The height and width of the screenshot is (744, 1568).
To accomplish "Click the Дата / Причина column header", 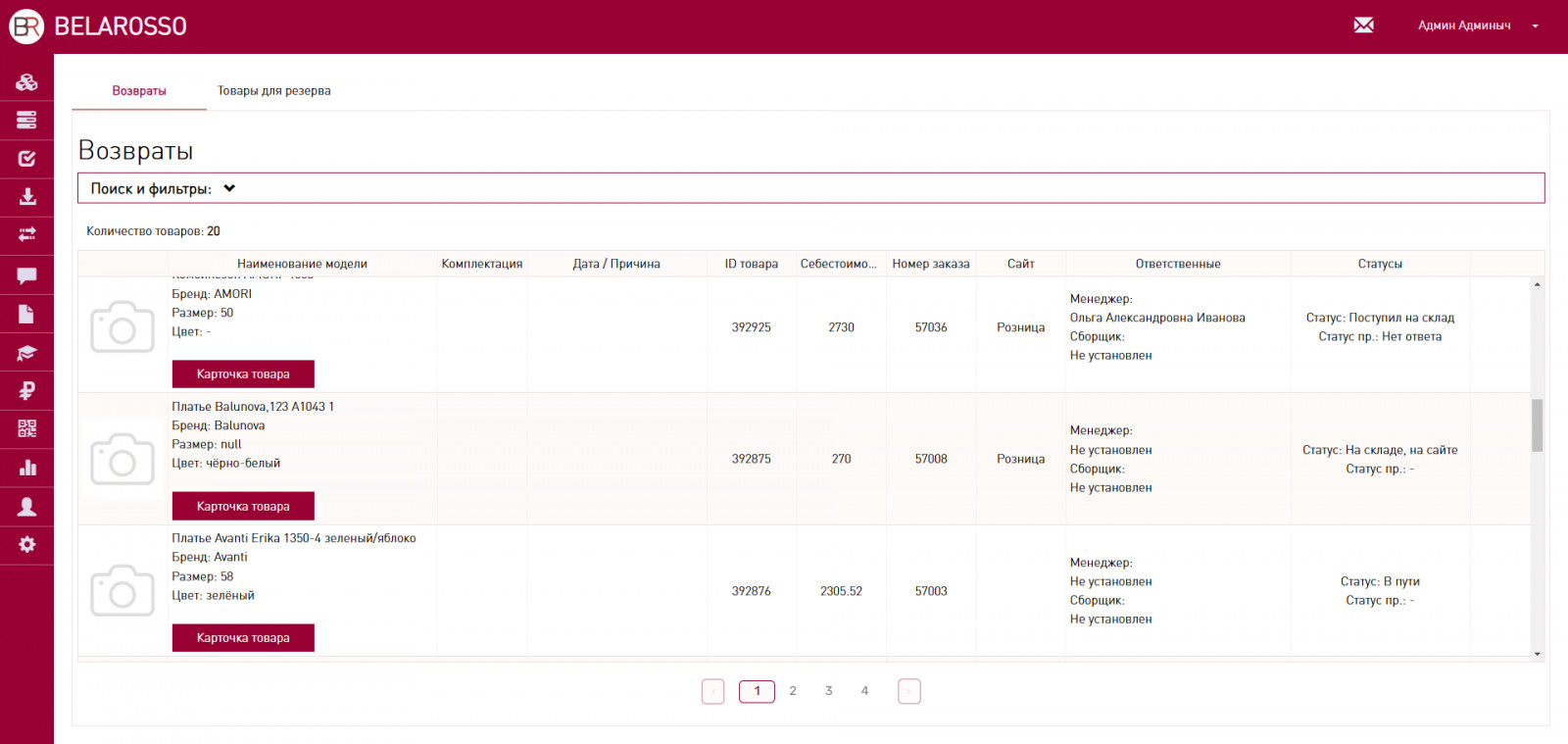I will (616, 264).
